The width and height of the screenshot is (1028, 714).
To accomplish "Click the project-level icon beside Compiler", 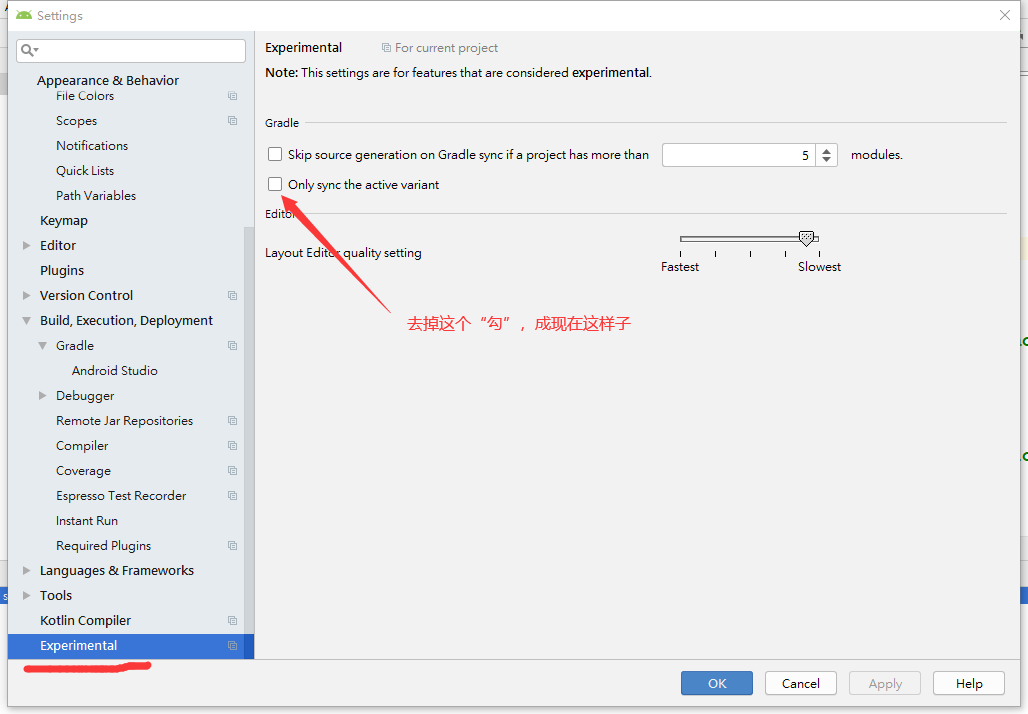I will click(232, 446).
